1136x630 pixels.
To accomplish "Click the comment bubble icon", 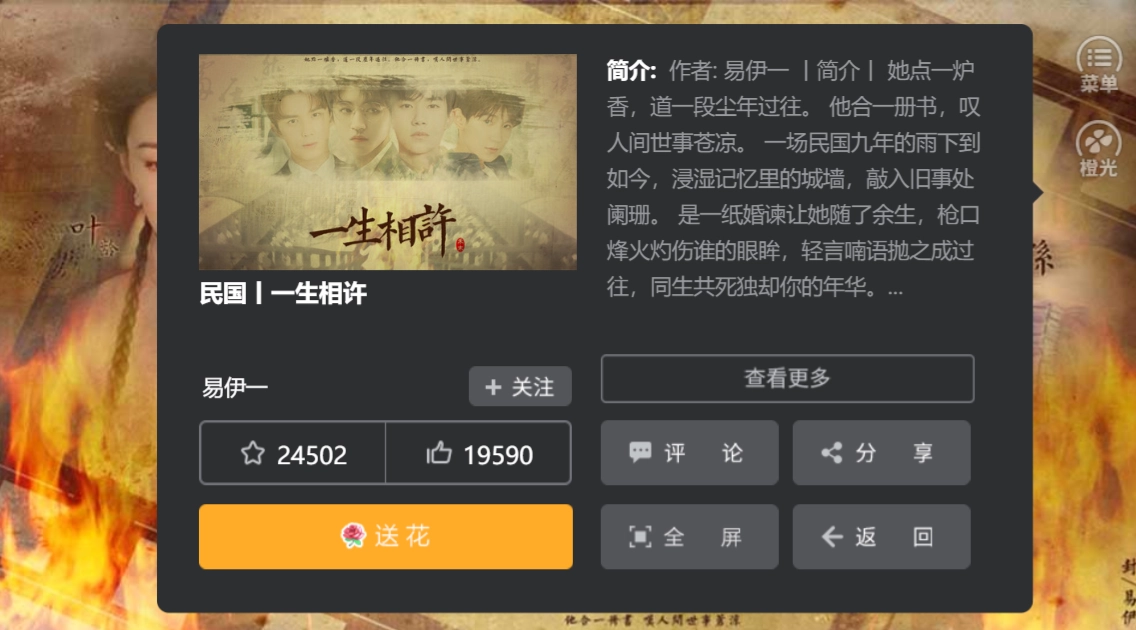I will tap(640, 453).
